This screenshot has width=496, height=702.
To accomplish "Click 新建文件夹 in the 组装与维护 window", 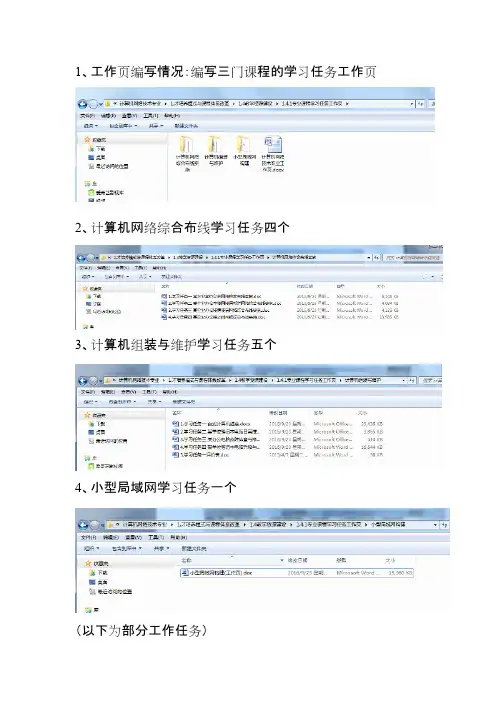I will point(184,402).
